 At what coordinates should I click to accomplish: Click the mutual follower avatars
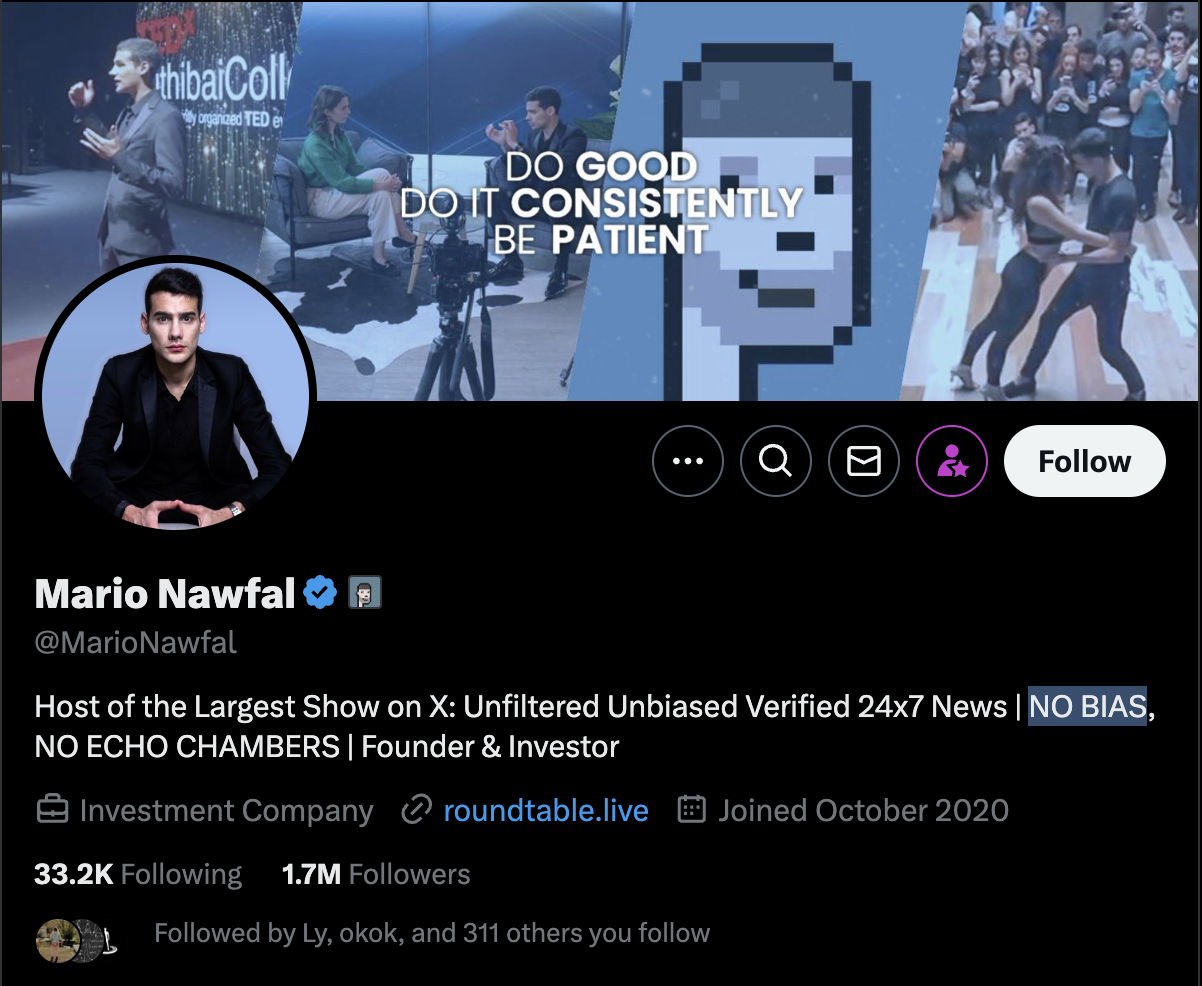pyautogui.click(x=76, y=940)
